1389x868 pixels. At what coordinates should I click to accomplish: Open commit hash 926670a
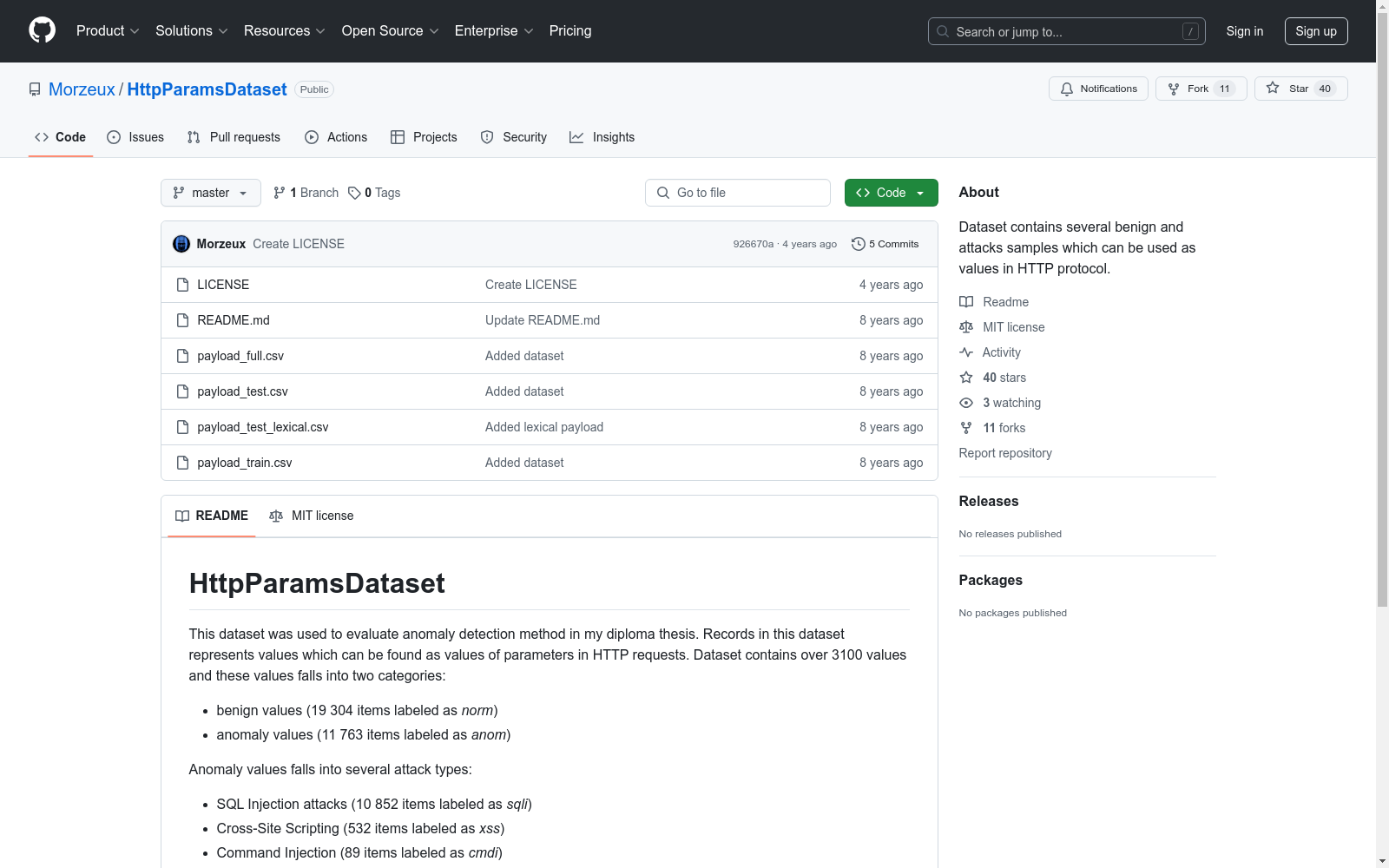pos(754,244)
